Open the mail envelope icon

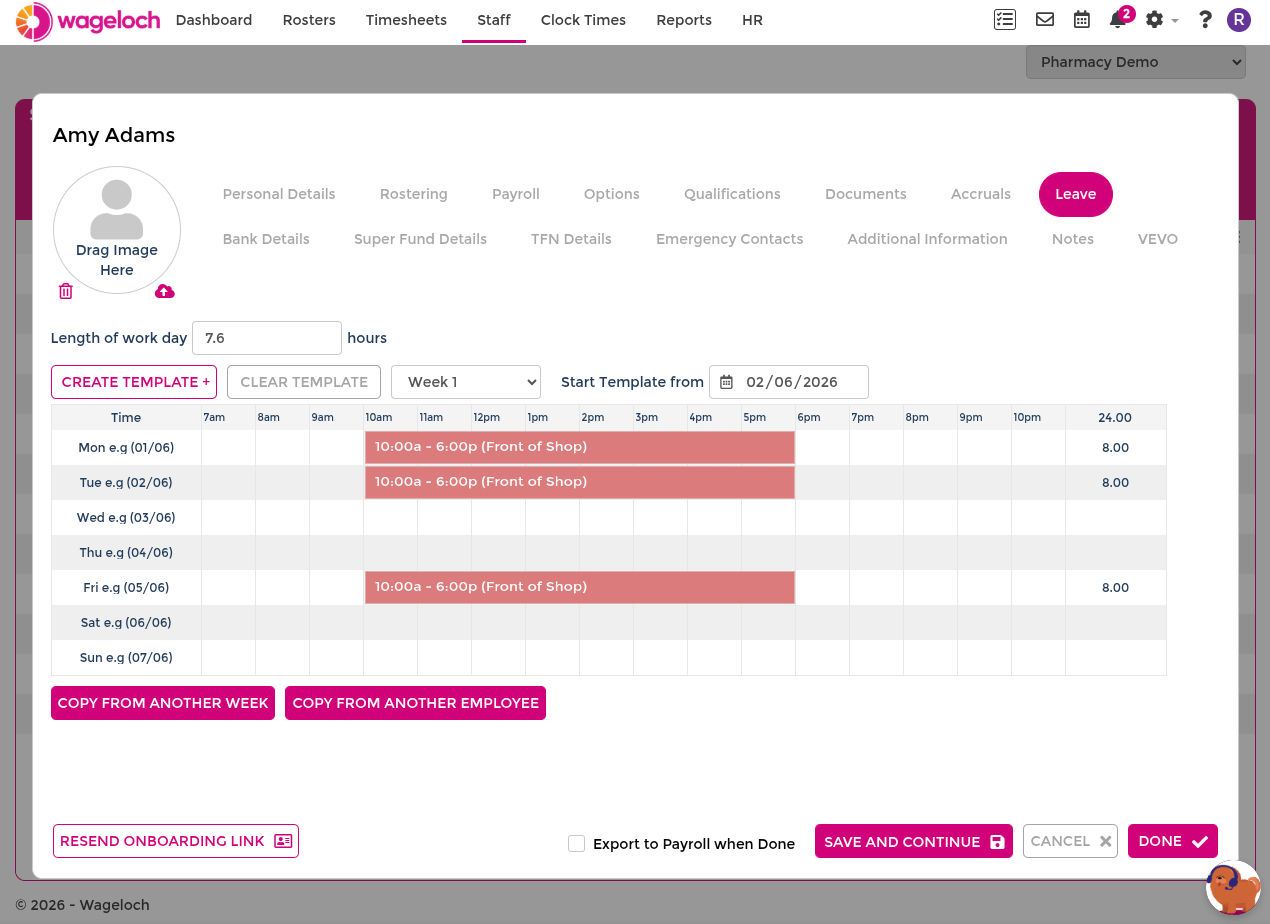click(1045, 19)
